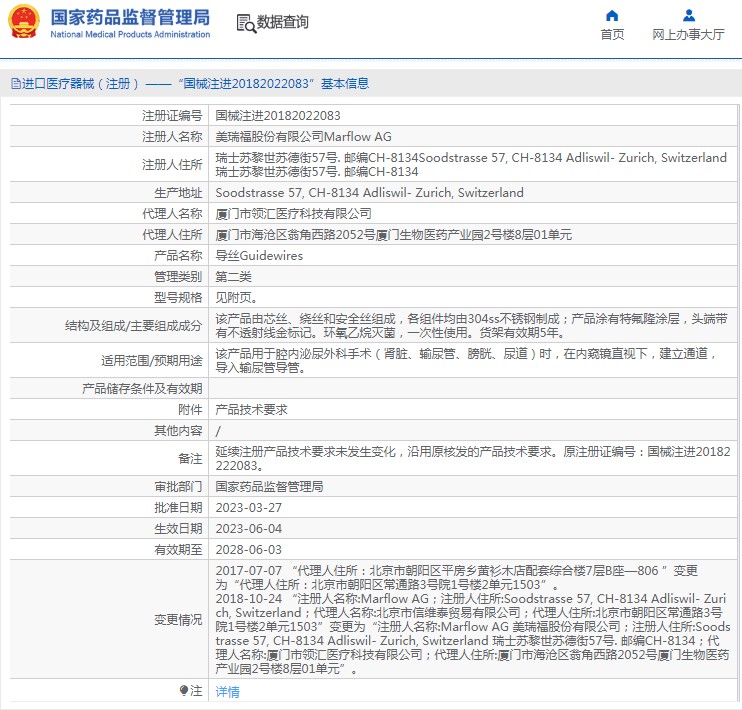Screen dimensions: 742x710
Task: Click the national emblem logo
Action: [24, 22]
